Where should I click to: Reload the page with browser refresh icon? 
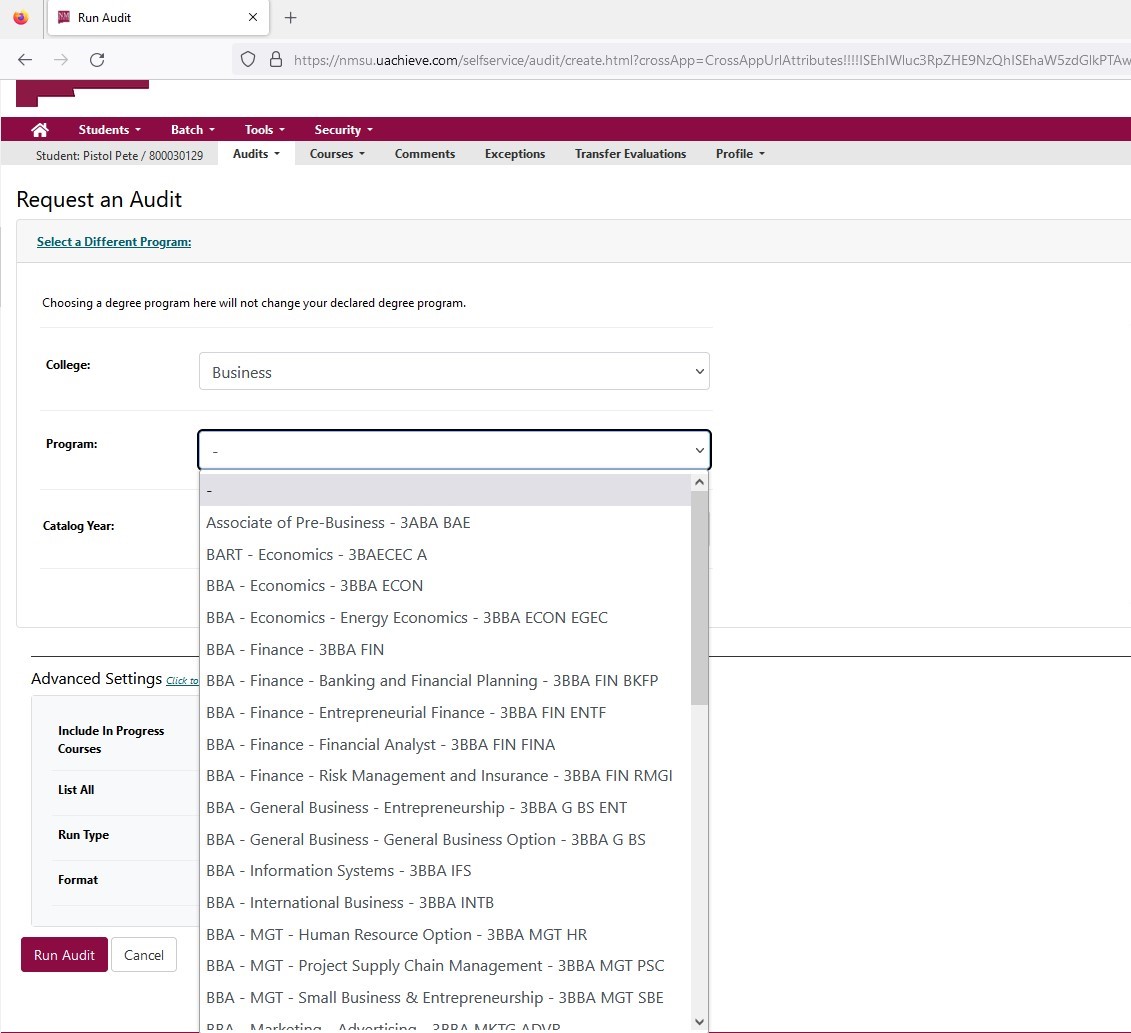point(97,60)
